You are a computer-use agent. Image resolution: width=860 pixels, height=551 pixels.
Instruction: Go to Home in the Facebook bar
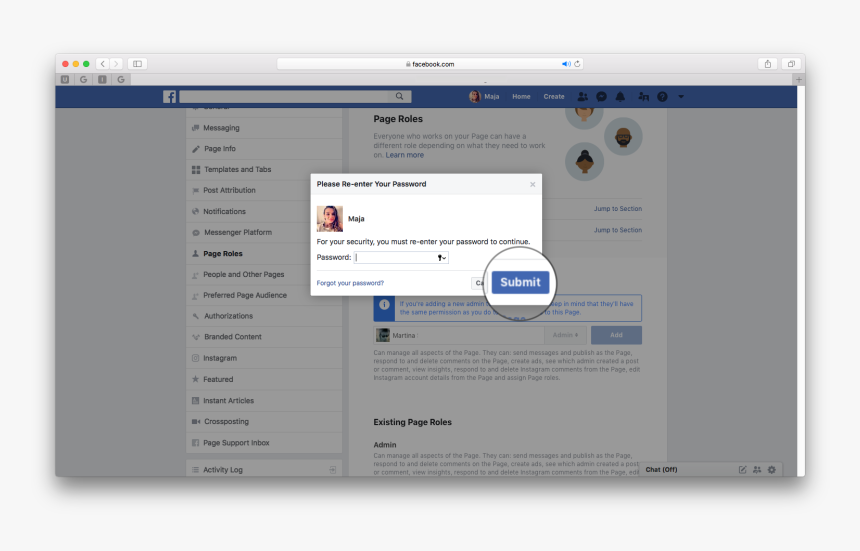click(521, 96)
